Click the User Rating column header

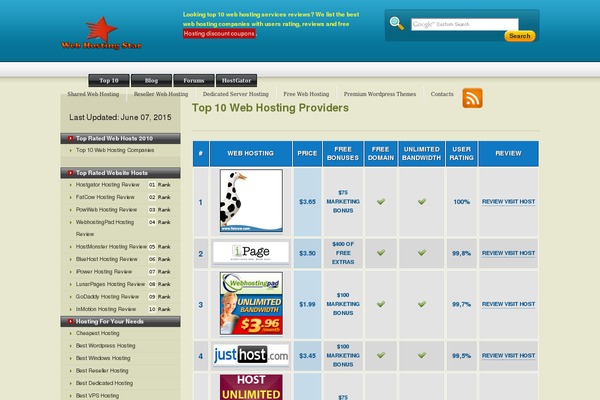[461, 153]
